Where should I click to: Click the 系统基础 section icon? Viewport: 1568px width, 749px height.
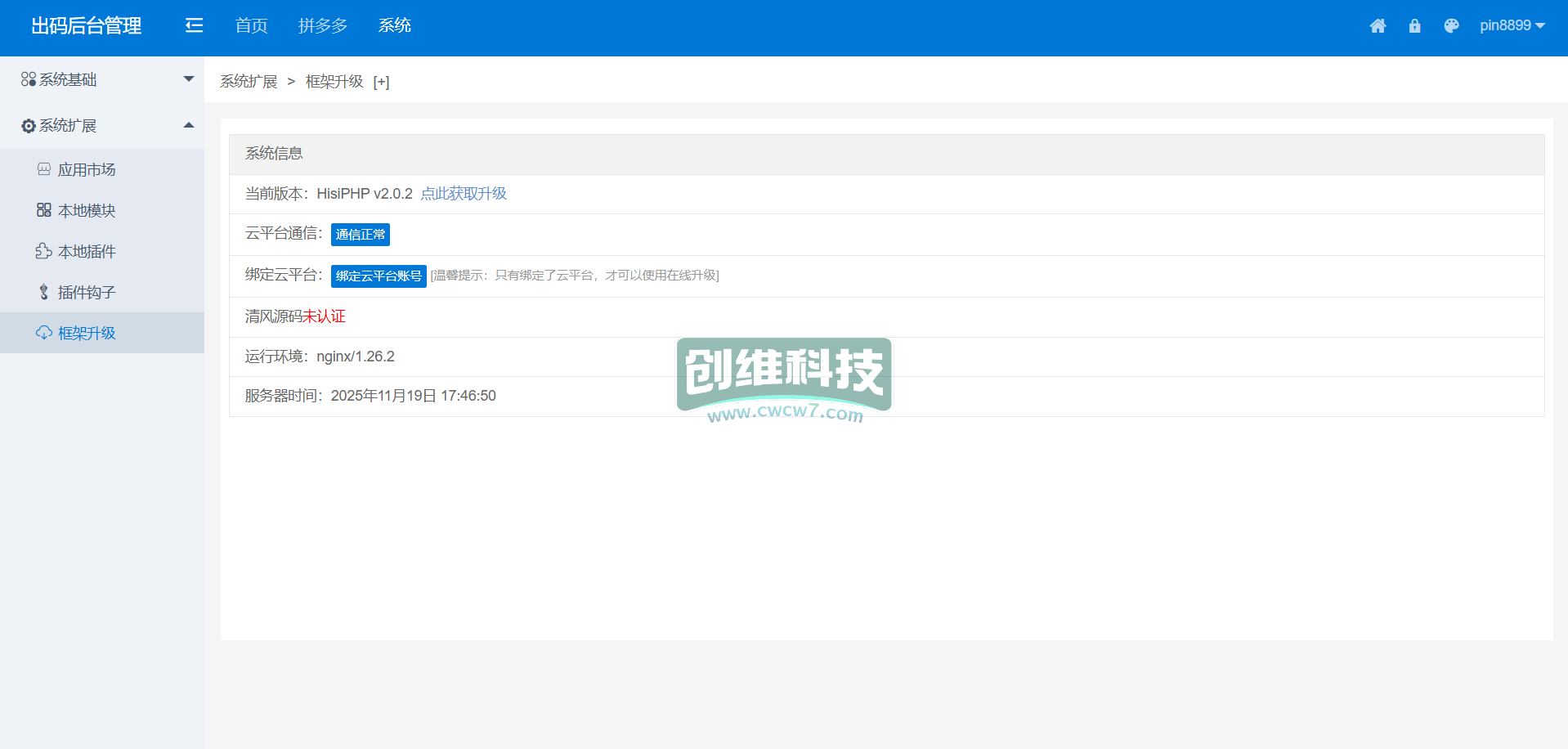pos(29,79)
